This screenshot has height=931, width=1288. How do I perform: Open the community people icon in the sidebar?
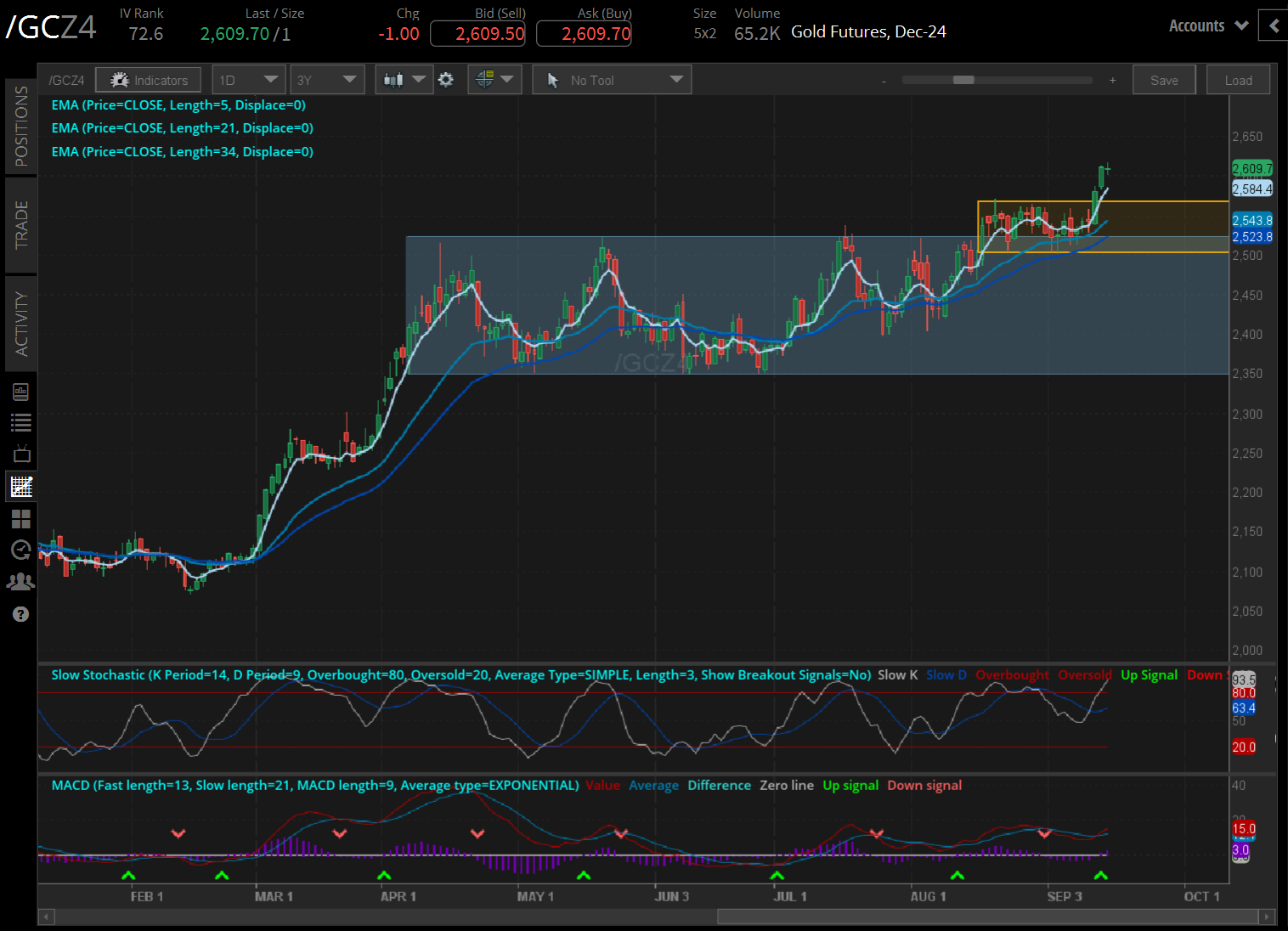[x=21, y=581]
